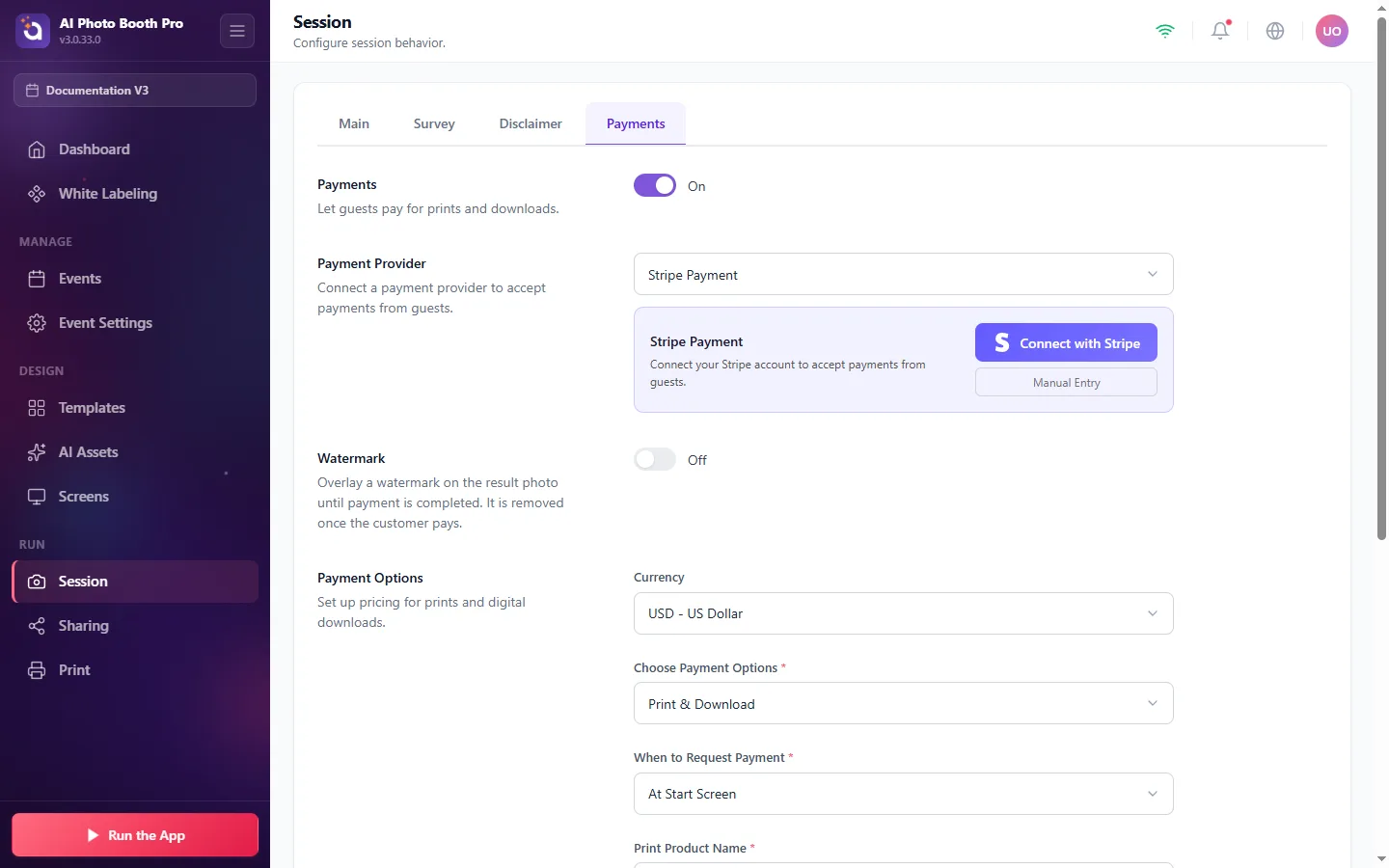1389x868 pixels.
Task: Collapse the sidebar with the hamburger icon
Action: pyautogui.click(x=237, y=31)
